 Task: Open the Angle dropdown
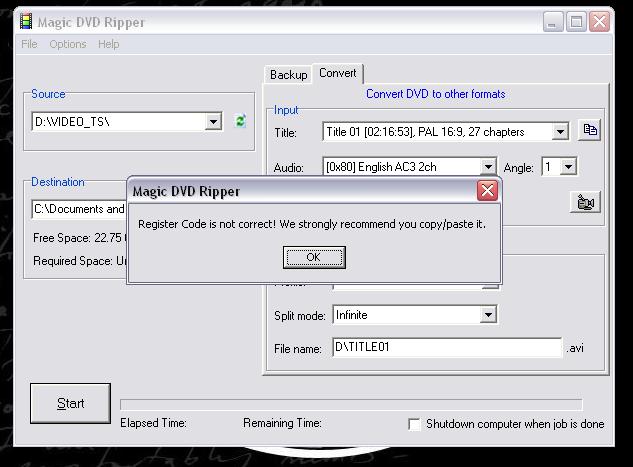568,166
